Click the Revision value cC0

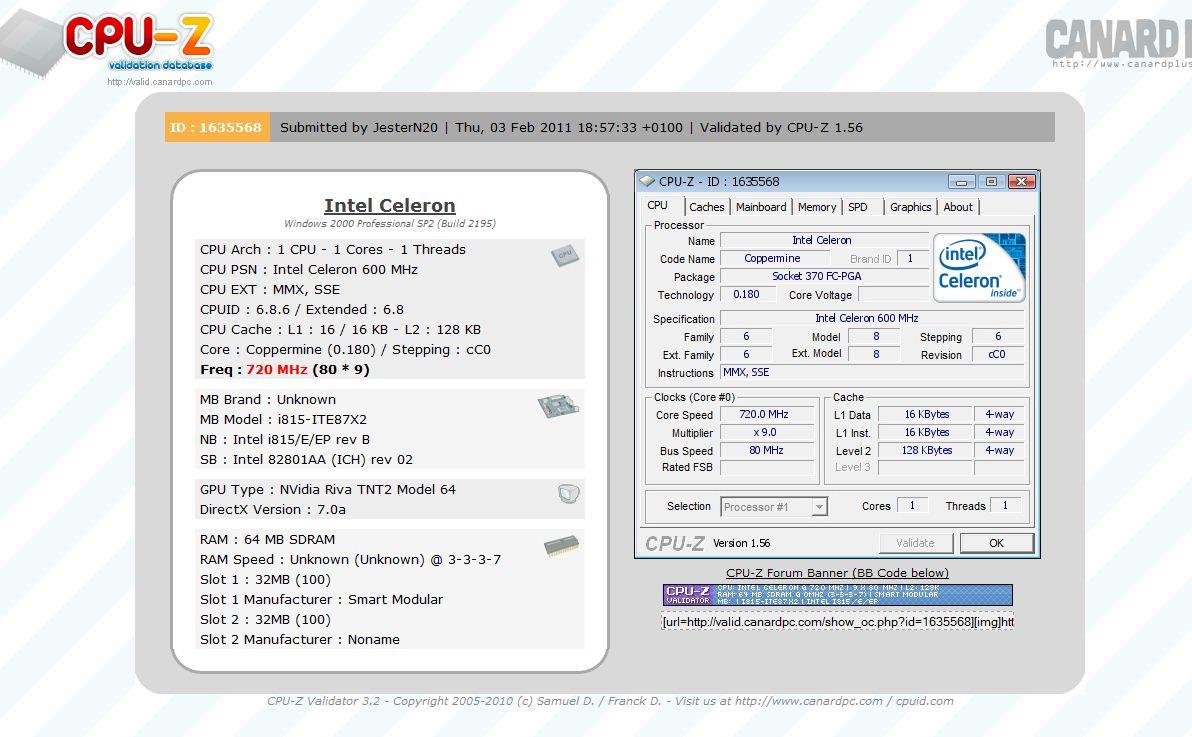(998, 354)
